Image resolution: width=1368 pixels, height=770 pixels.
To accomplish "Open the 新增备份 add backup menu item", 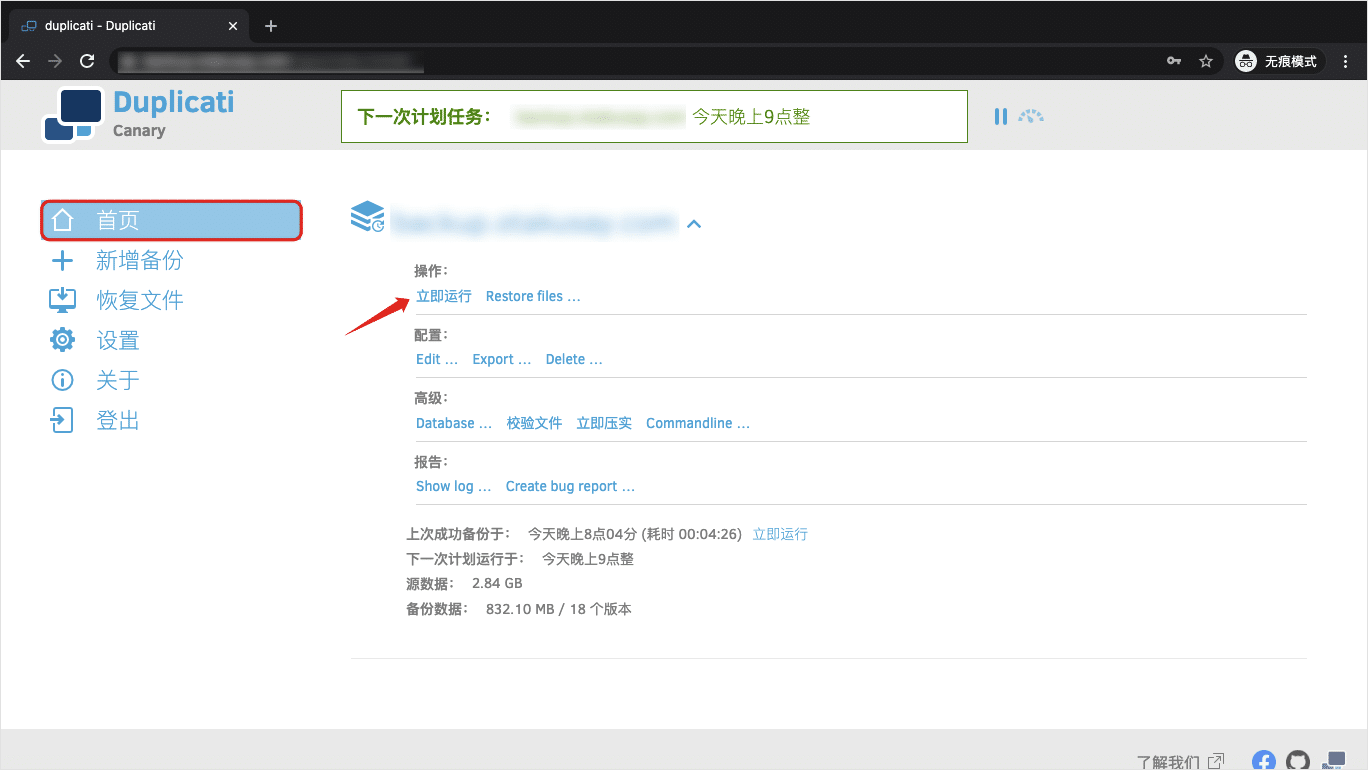I will pyautogui.click(x=117, y=261).
